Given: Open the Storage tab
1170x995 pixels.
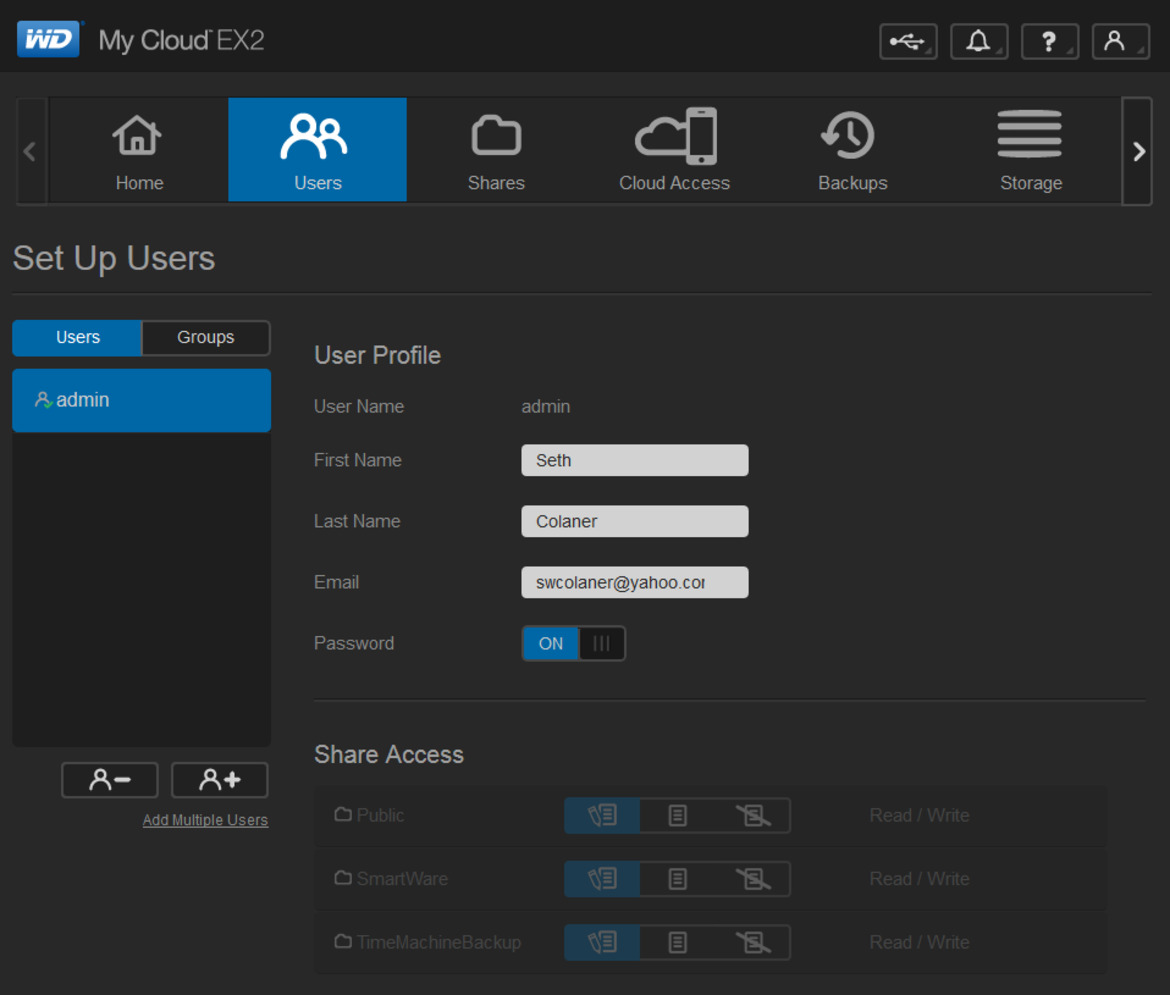Looking at the screenshot, I should [x=1030, y=150].
